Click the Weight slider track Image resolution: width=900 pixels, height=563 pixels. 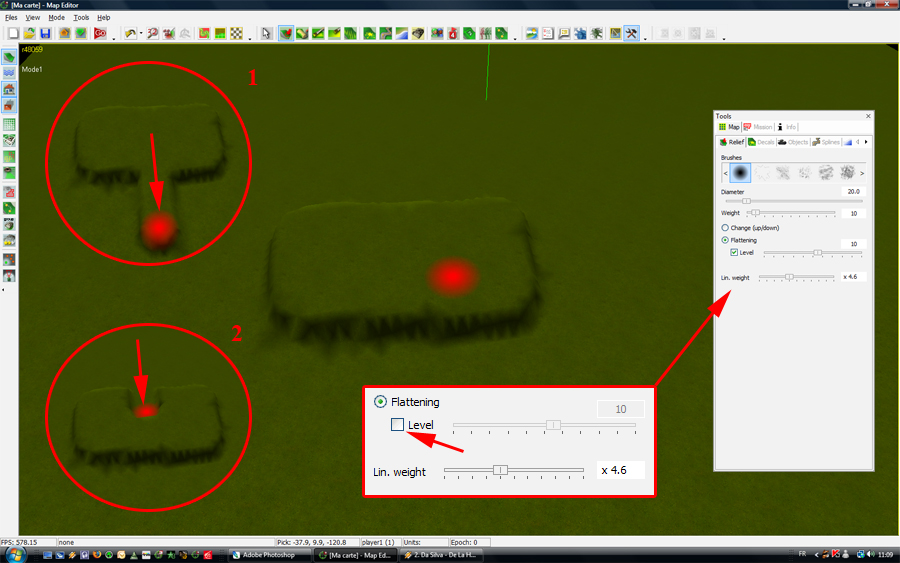point(791,213)
